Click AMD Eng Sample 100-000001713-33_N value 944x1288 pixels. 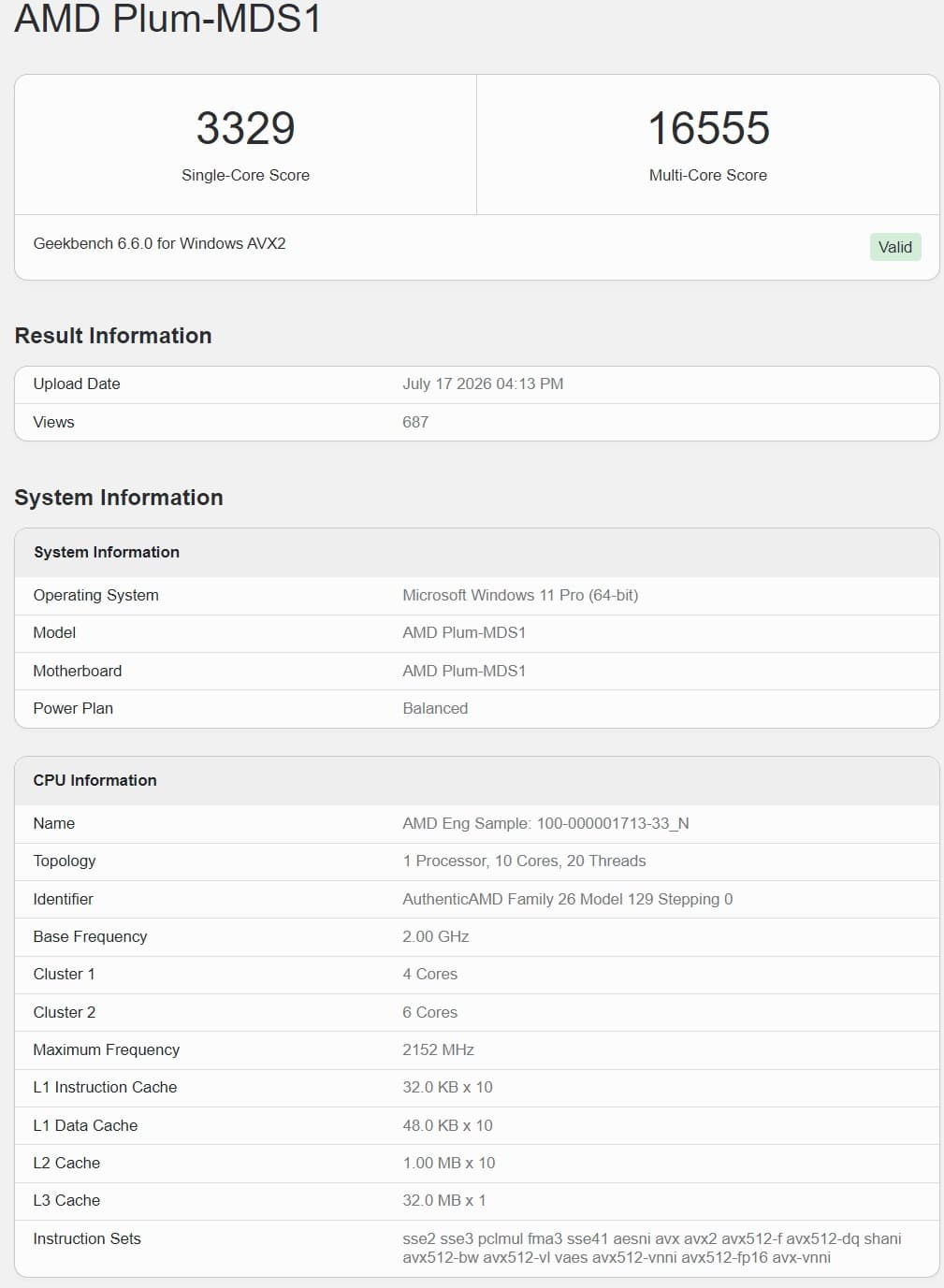click(x=545, y=823)
